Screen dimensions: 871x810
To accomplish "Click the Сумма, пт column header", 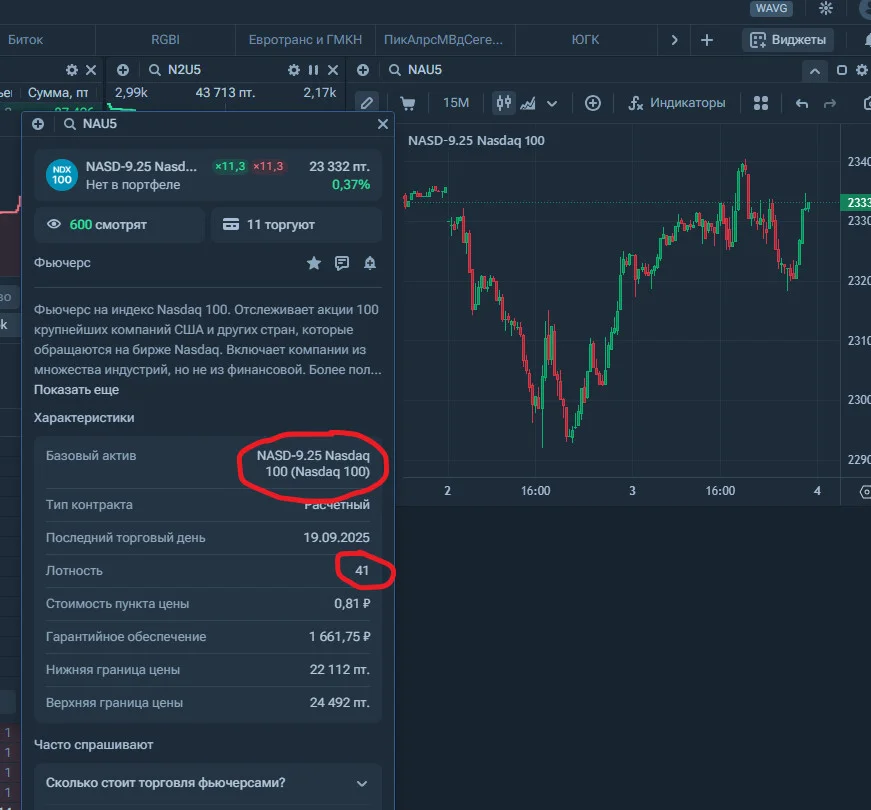I will 58,93.
